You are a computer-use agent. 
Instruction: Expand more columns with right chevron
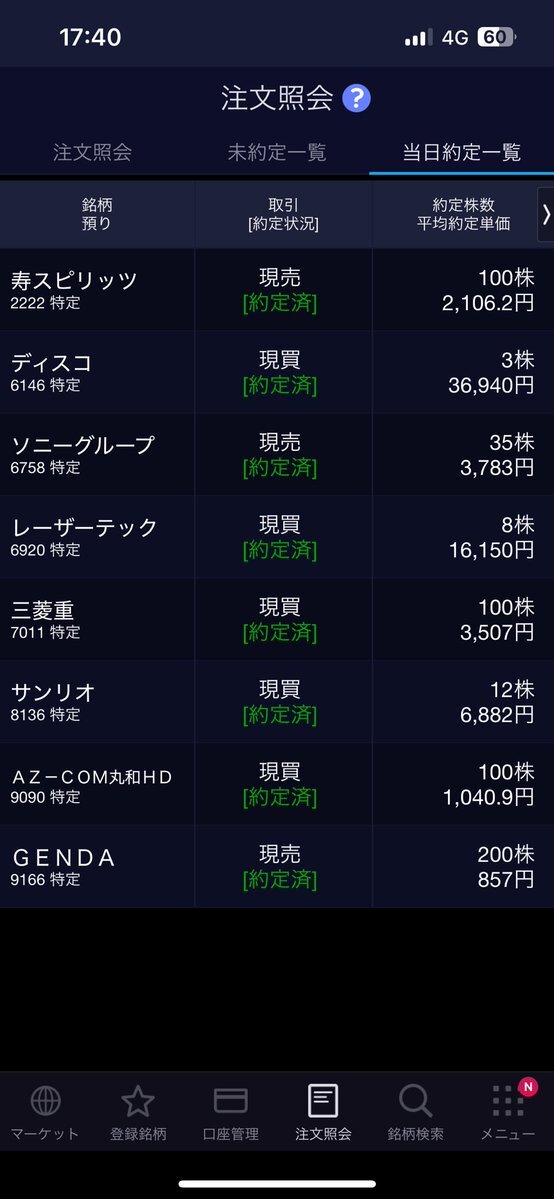546,215
